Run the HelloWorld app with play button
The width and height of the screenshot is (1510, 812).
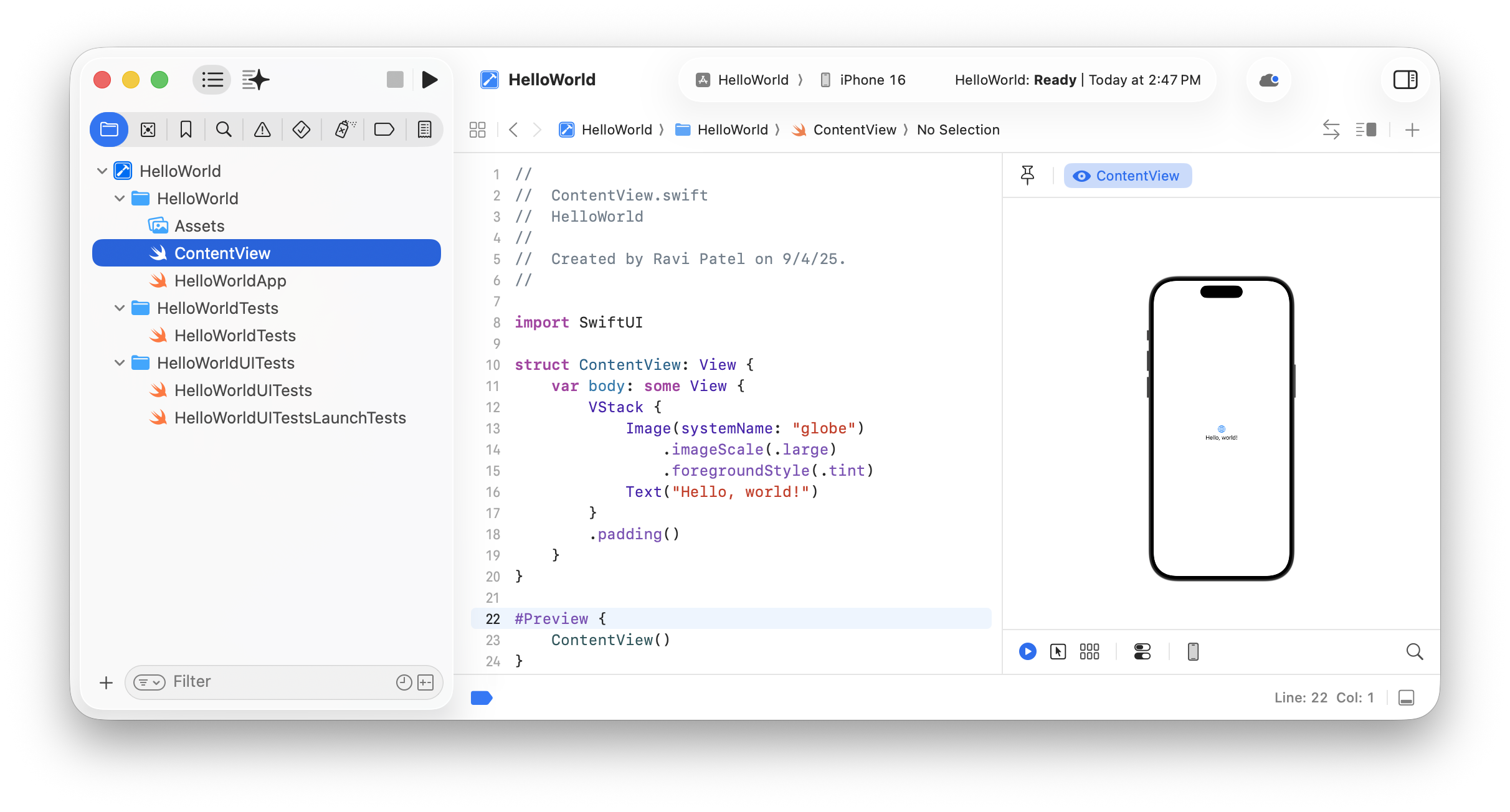(x=429, y=80)
